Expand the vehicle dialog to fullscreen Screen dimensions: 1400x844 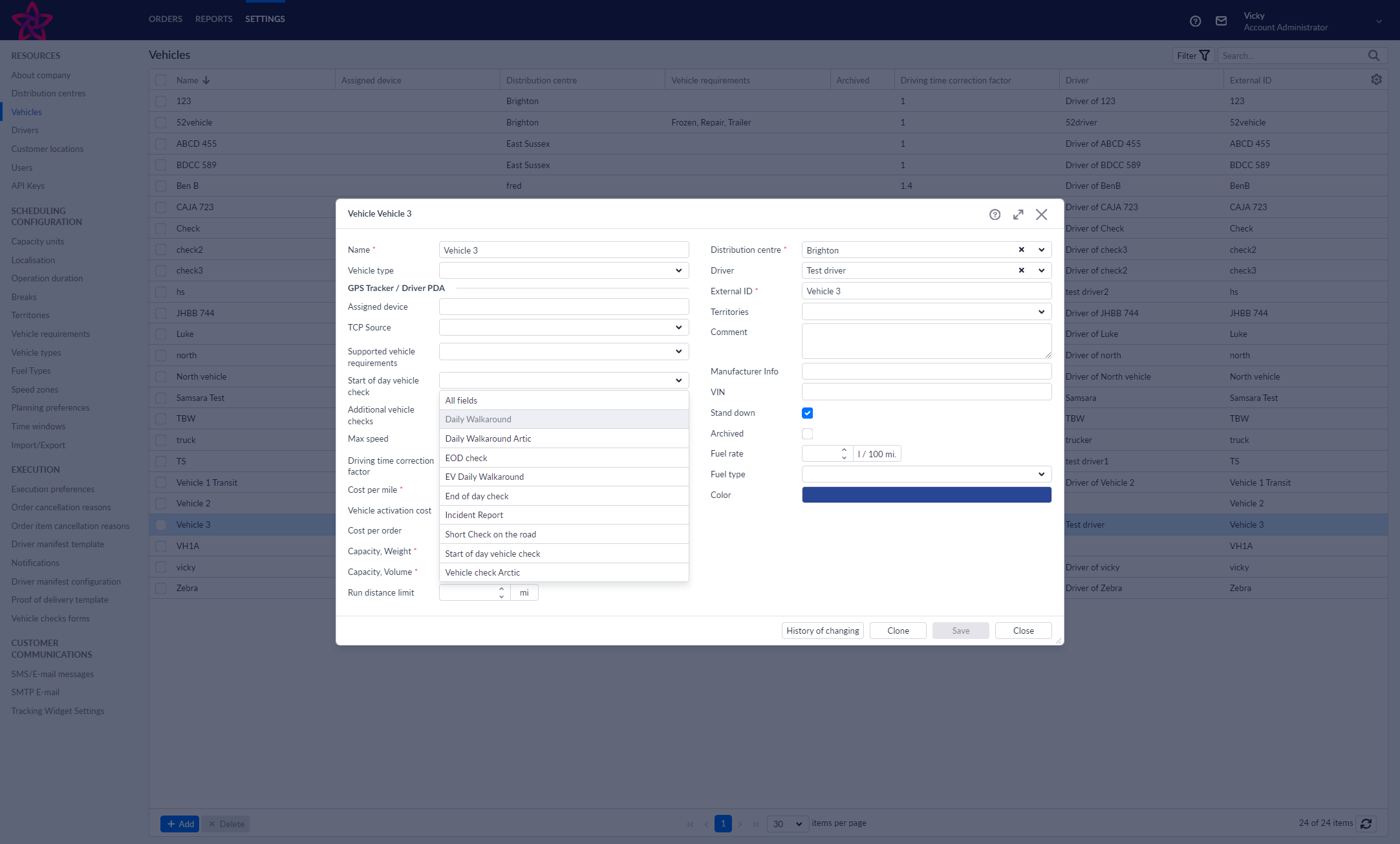point(1018,215)
